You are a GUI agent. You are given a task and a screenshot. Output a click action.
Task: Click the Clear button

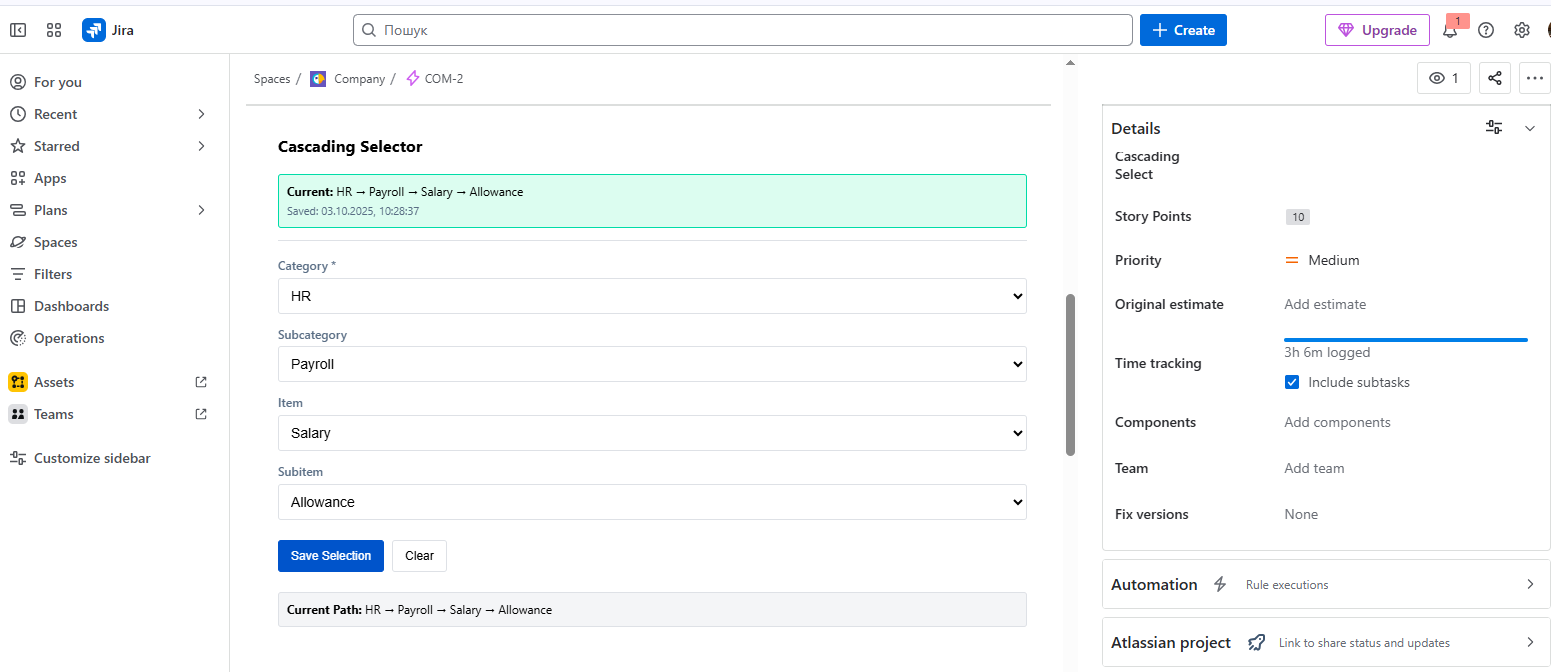419,556
